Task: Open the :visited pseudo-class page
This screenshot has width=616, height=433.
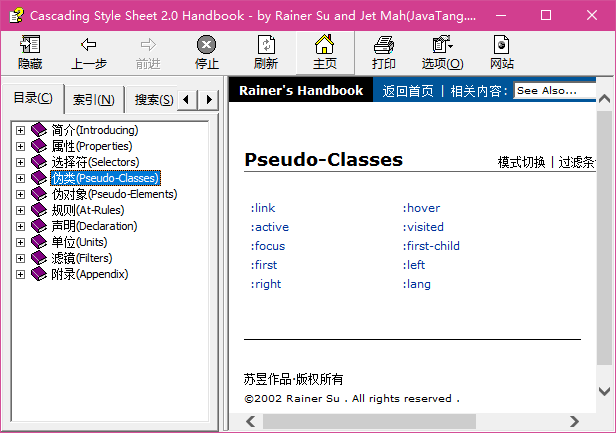Action: point(423,227)
